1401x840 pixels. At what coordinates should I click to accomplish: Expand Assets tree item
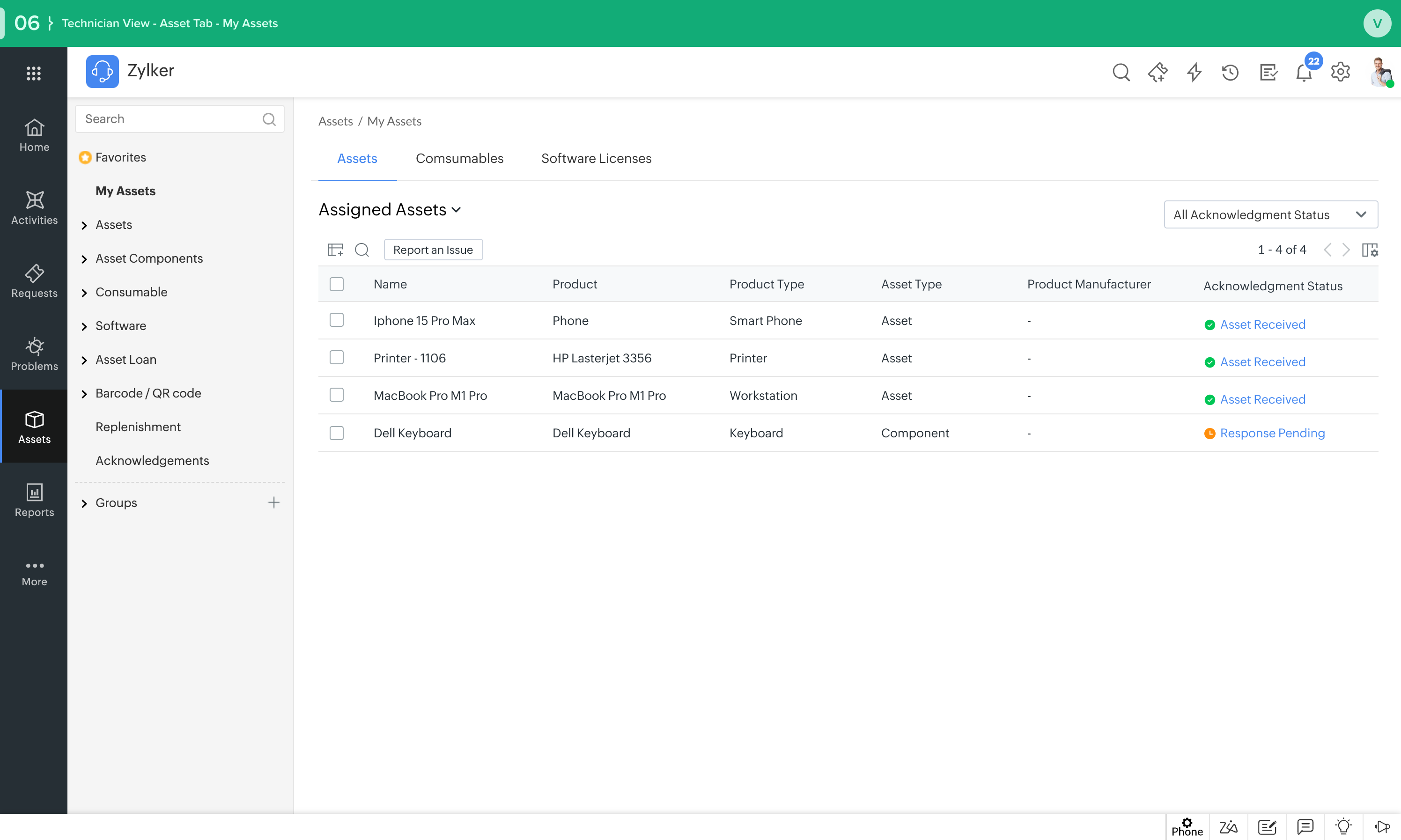point(84,225)
